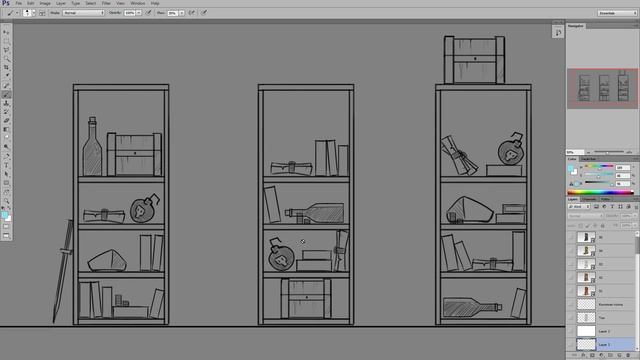Select the Crop tool
Screen dimensions: 640x360
coord(6,67)
